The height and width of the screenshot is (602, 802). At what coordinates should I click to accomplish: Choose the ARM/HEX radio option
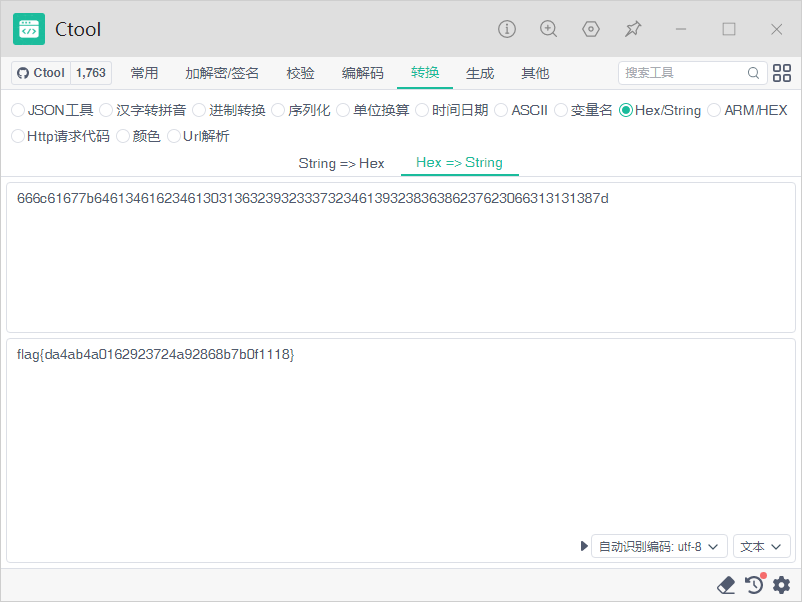tap(714, 110)
